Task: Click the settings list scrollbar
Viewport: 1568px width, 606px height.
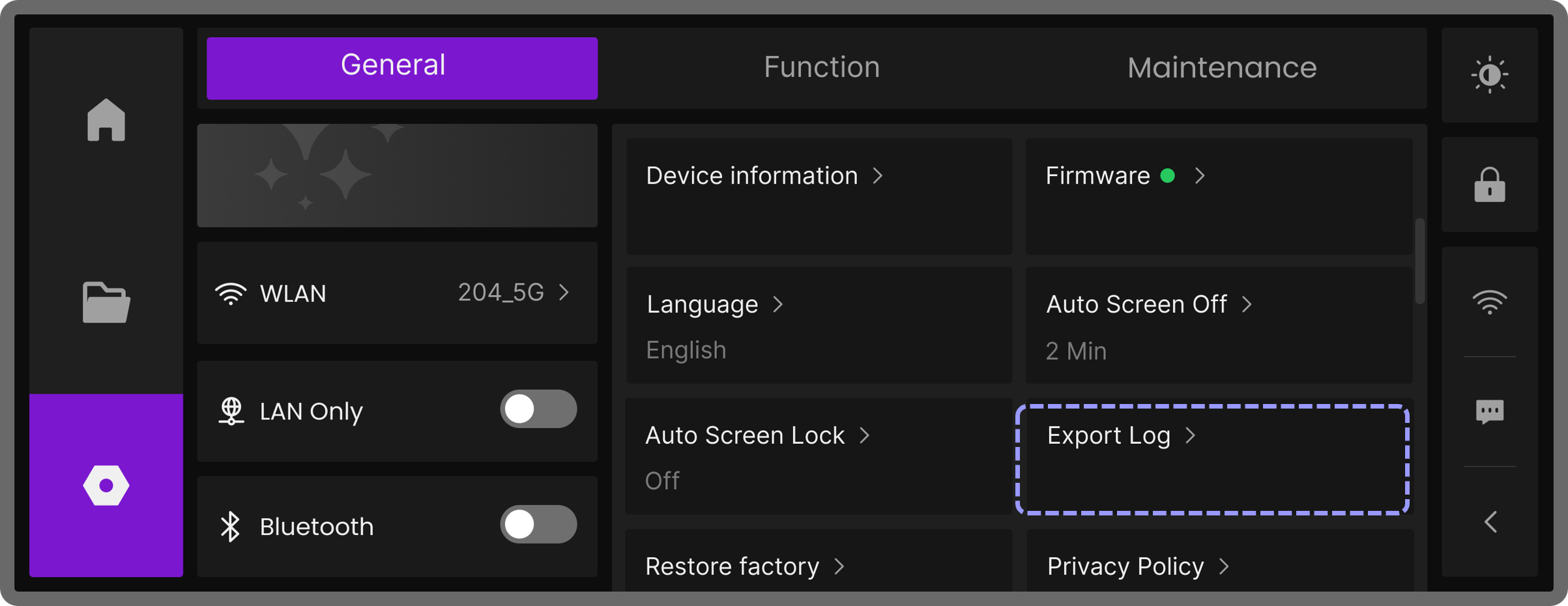Action: pos(1419,261)
